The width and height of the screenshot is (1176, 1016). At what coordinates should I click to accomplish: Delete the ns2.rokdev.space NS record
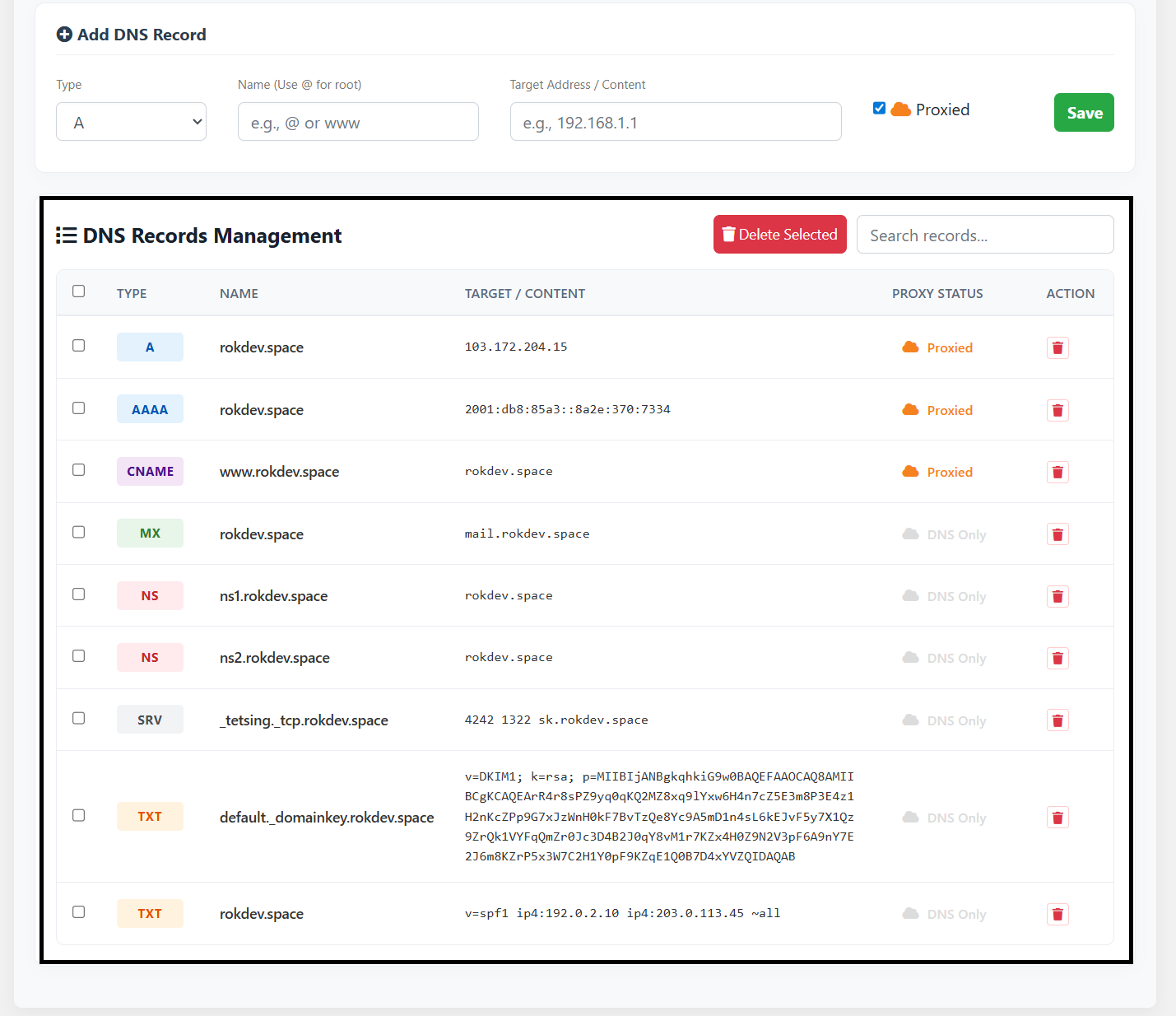click(1057, 657)
